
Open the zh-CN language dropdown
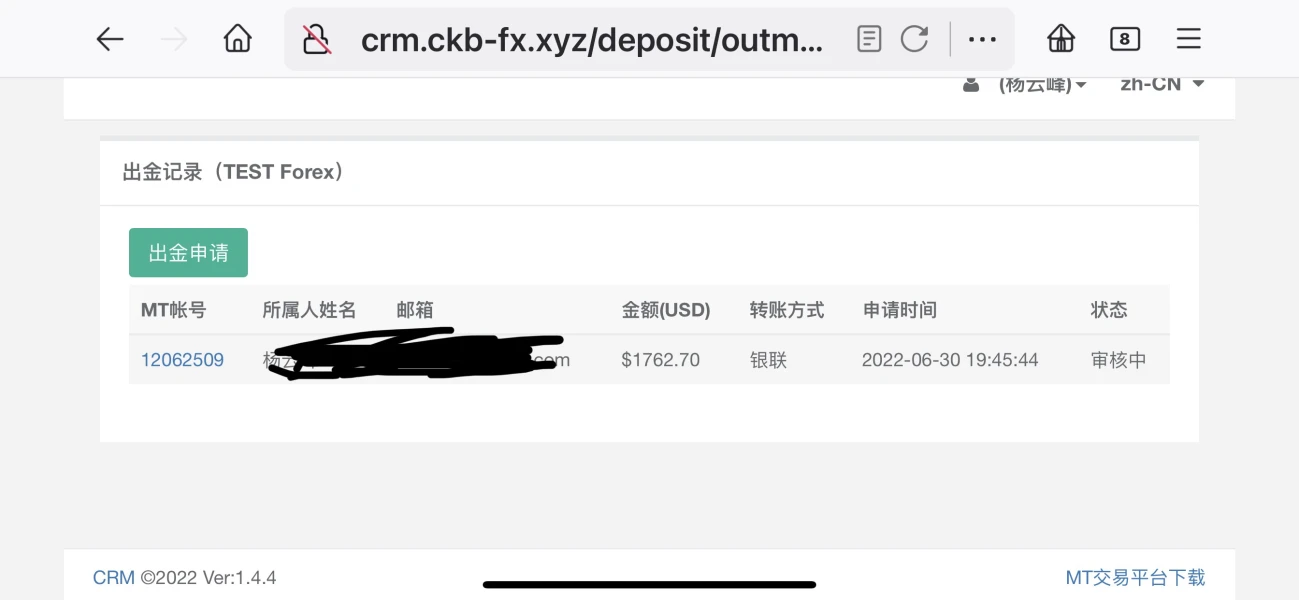[x=1162, y=84]
